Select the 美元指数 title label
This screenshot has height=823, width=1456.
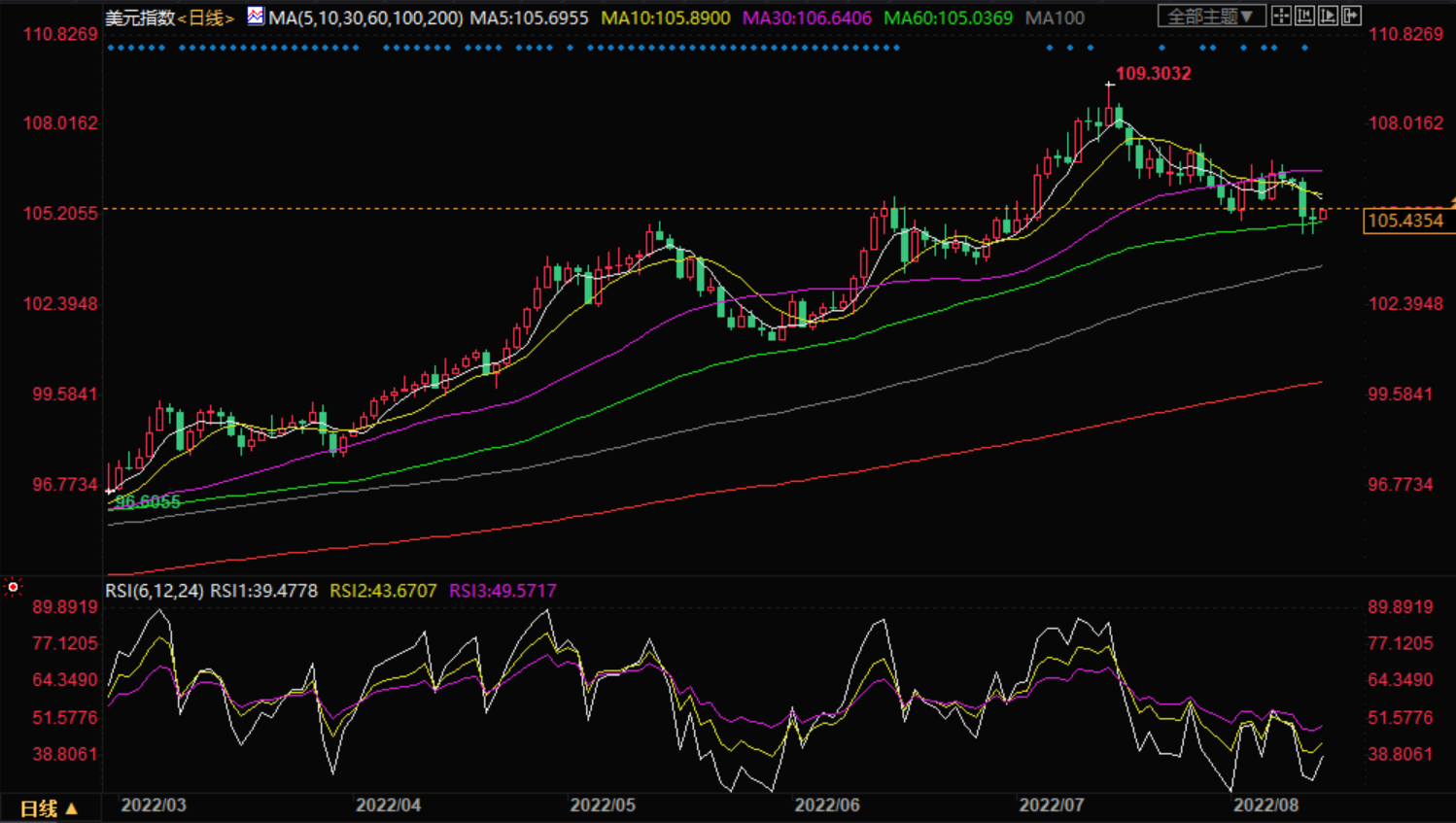coord(139,17)
